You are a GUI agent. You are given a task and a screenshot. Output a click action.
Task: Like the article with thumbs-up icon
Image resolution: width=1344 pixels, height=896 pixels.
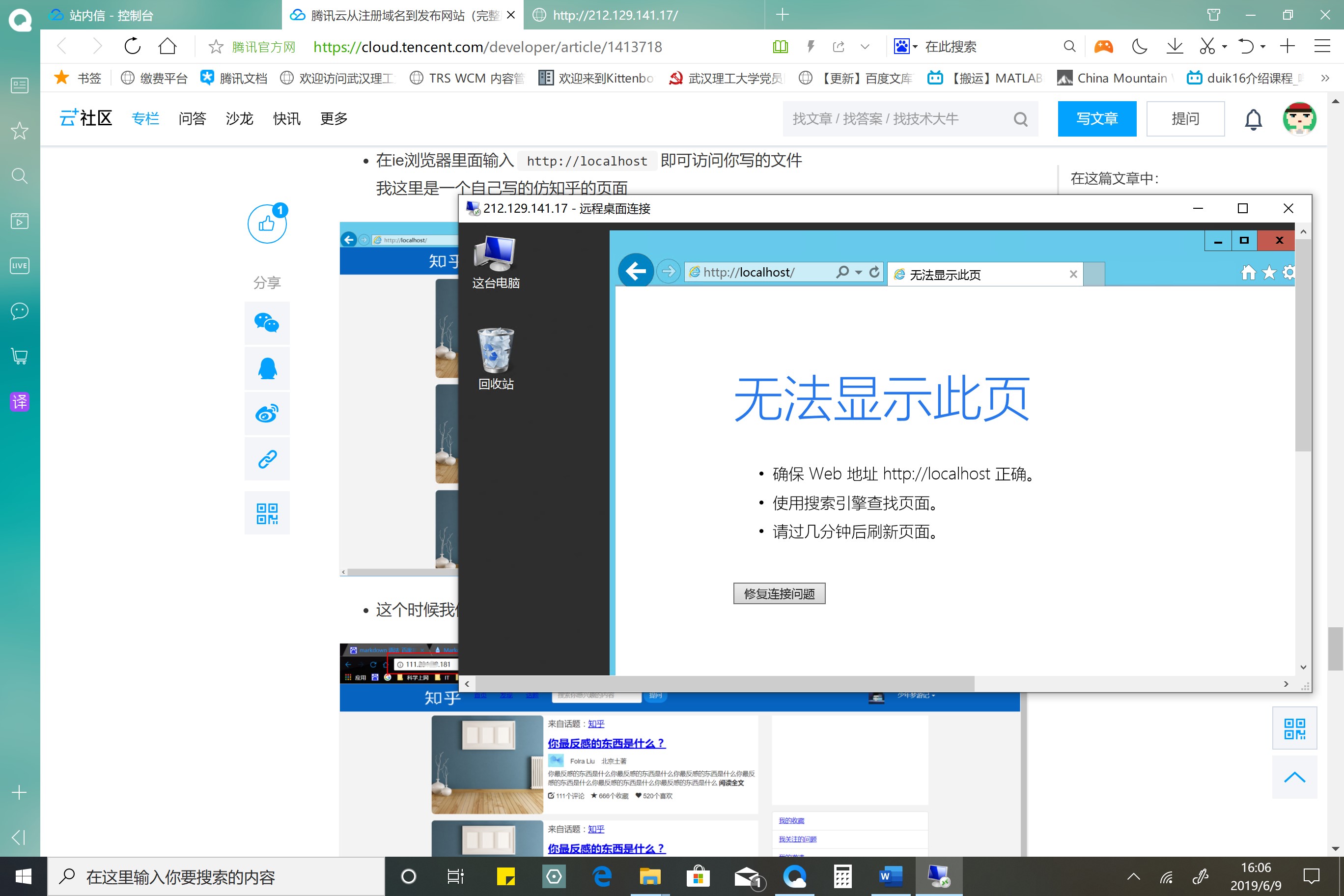(267, 224)
